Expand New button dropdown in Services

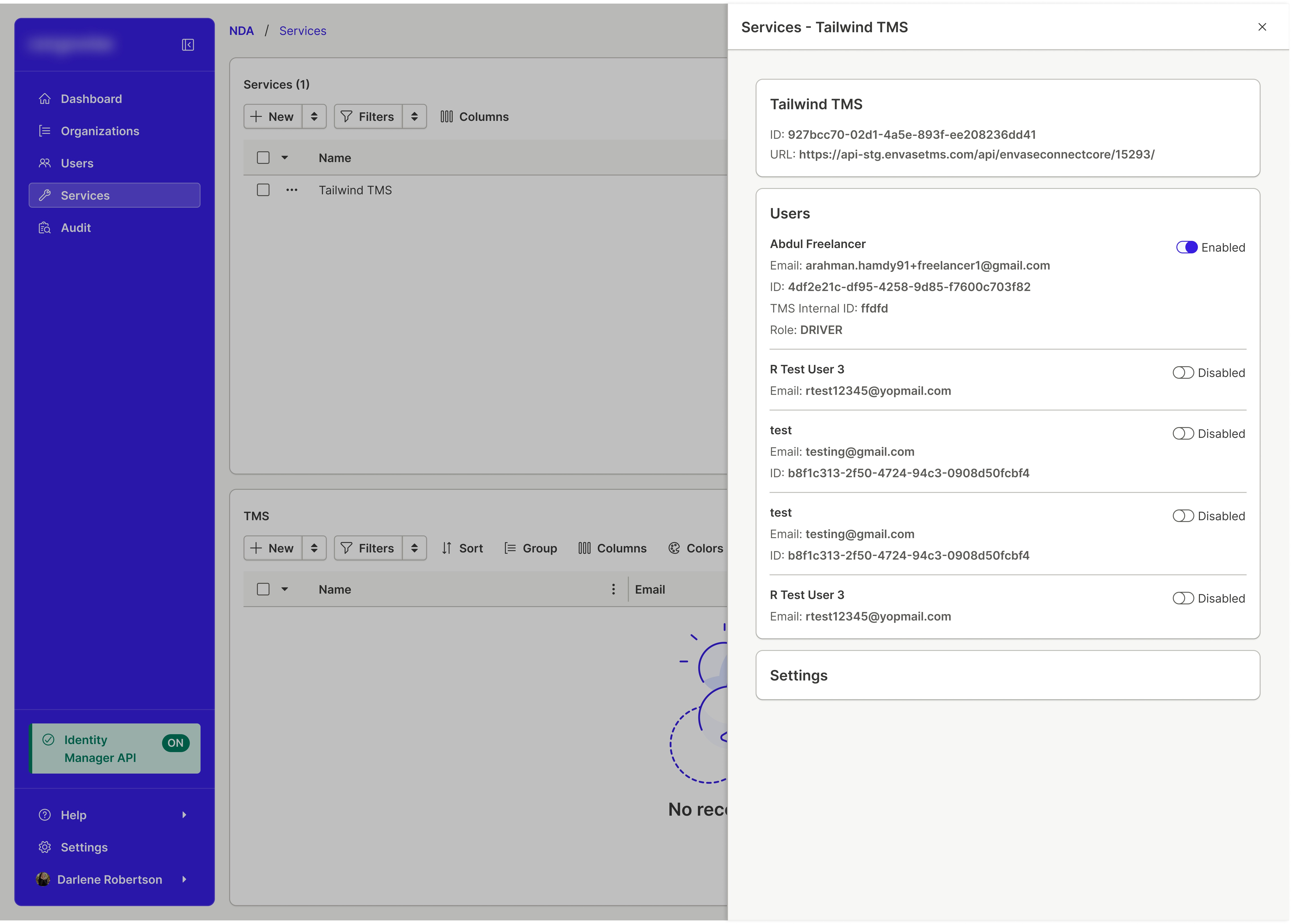(x=314, y=117)
